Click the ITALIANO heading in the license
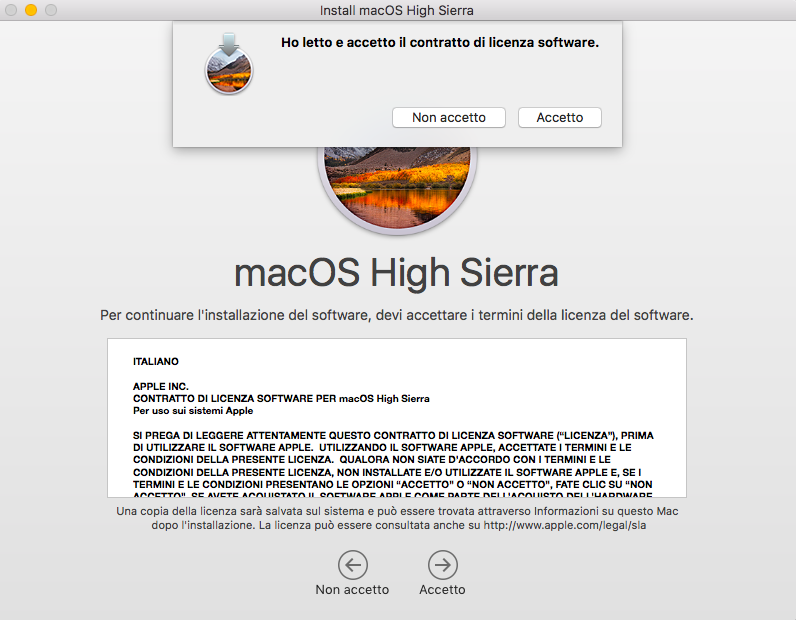 pos(156,362)
